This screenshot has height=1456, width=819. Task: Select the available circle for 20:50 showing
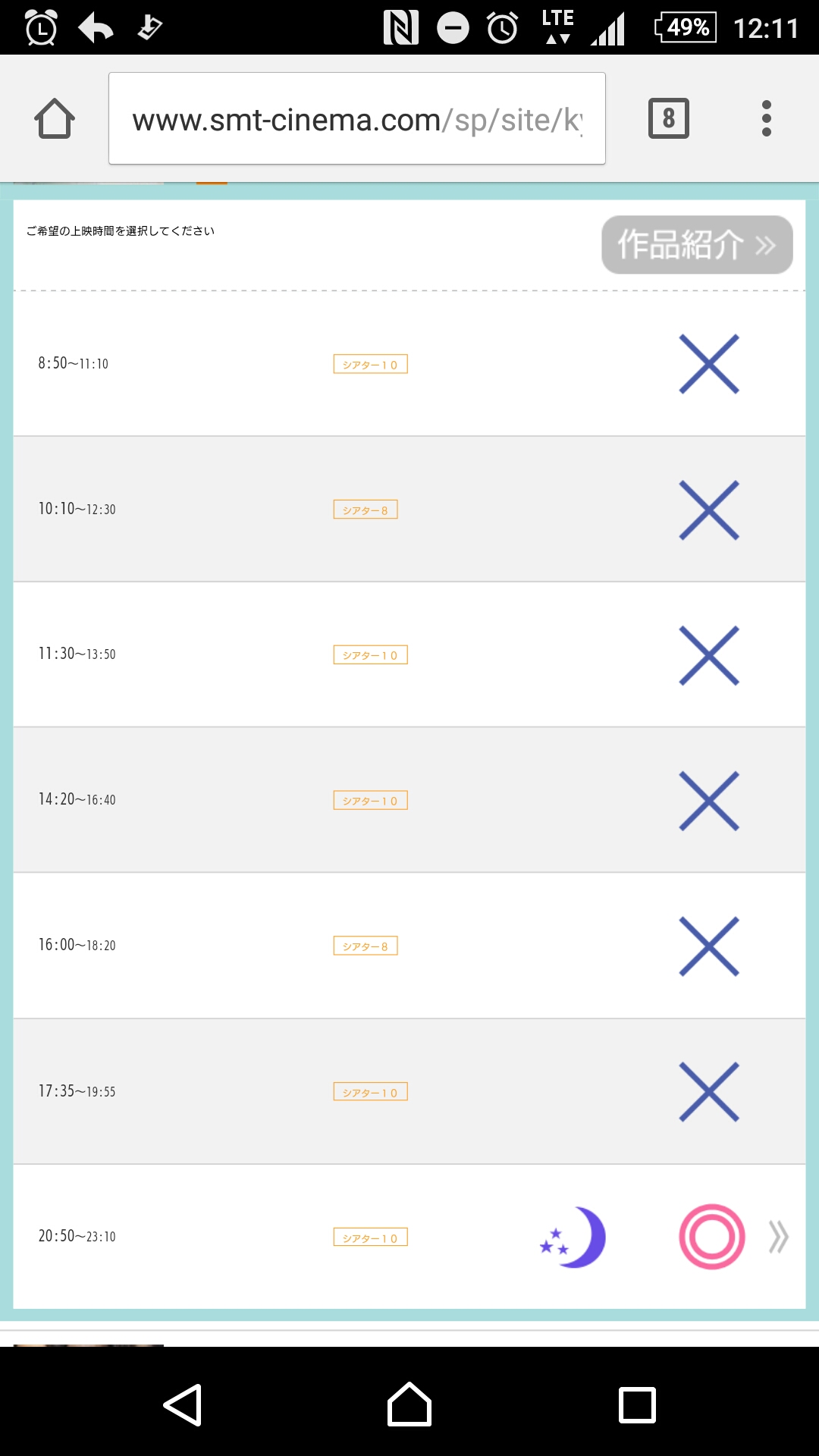(x=711, y=1237)
